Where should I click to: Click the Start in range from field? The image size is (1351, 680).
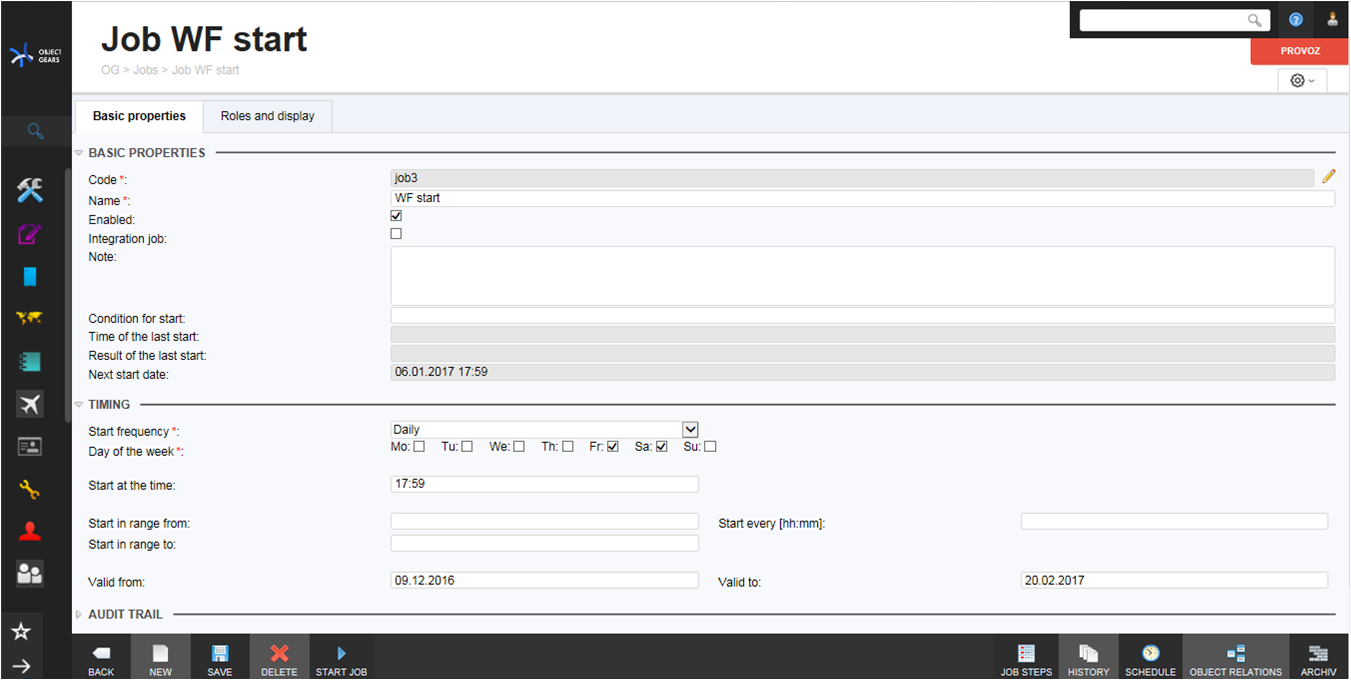click(544, 521)
